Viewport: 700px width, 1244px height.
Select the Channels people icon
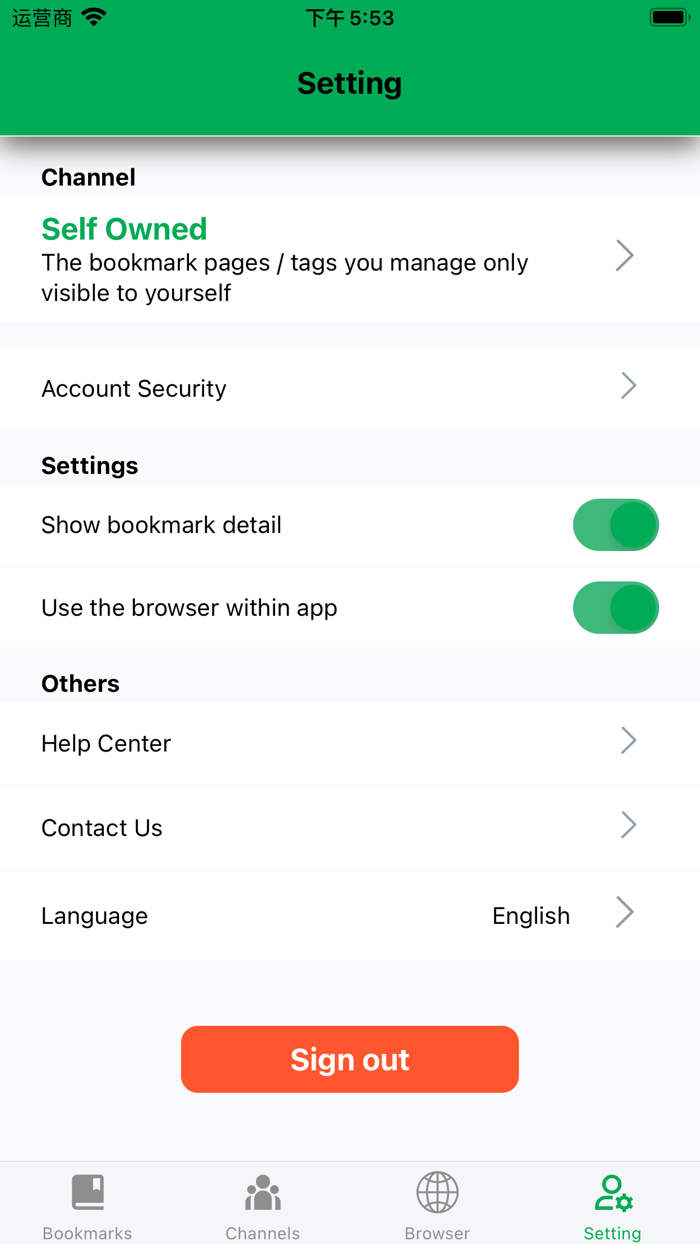pyautogui.click(x=262, y=1192)
